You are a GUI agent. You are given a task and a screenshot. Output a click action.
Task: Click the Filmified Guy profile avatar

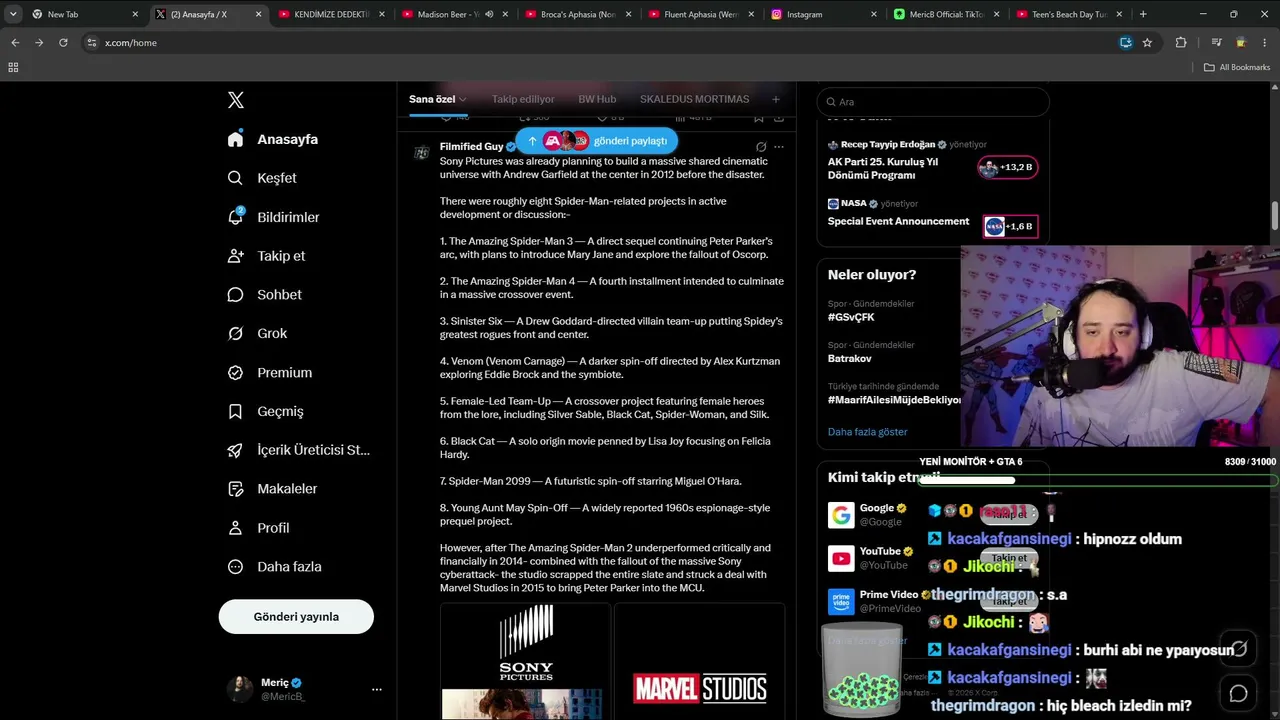422,152
